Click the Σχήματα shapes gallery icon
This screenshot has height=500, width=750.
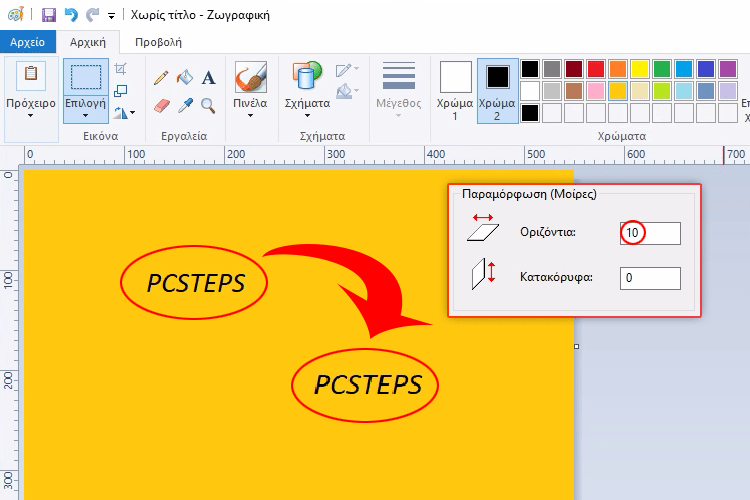coord(307,76)
